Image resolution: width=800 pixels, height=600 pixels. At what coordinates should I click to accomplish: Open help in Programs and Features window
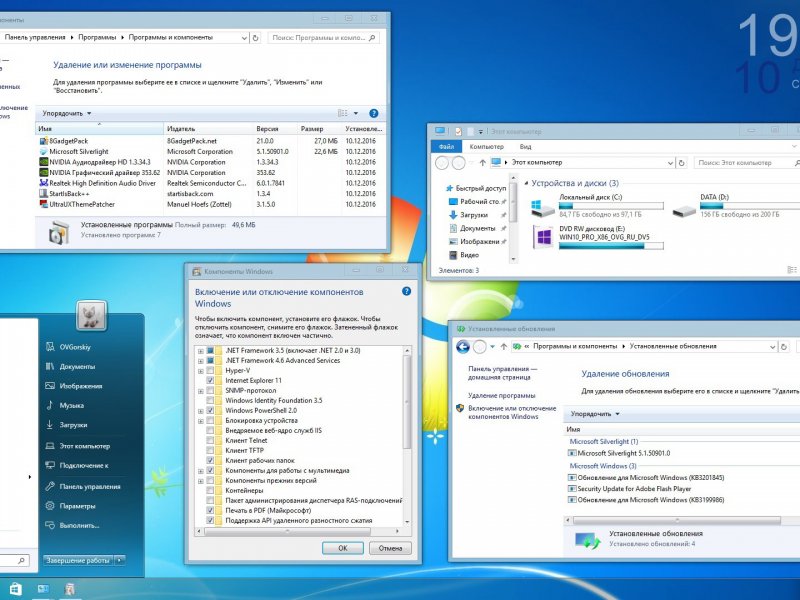tap(373, 113)
